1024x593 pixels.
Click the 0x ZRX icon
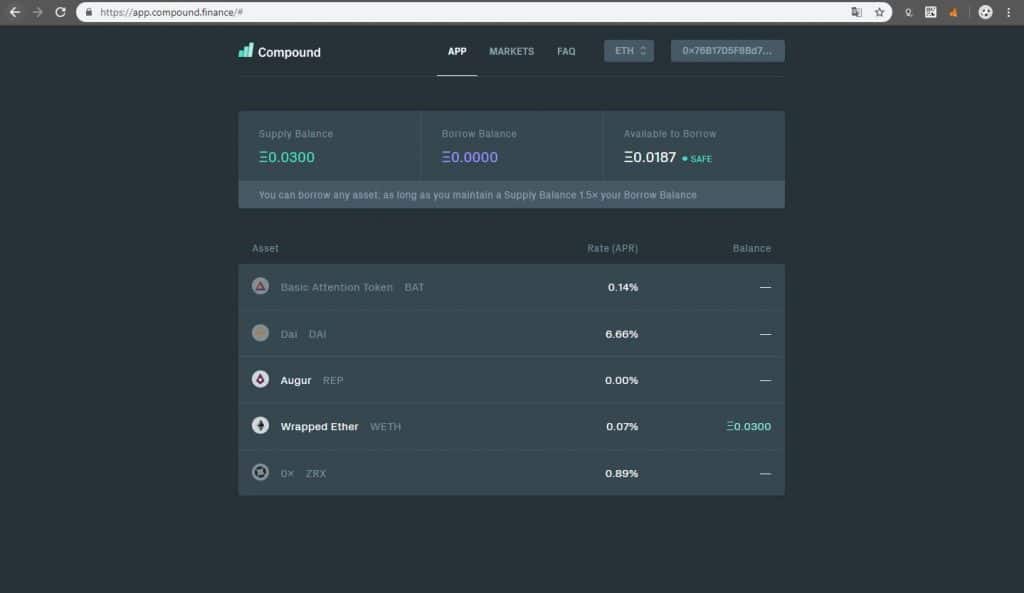(261, 472)
